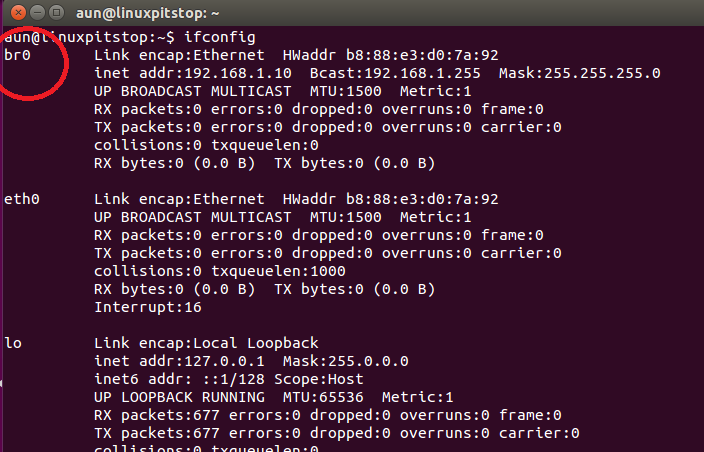Click txqueuelen:1000 under eth0
704x452 pixels.
coord(278,271)
